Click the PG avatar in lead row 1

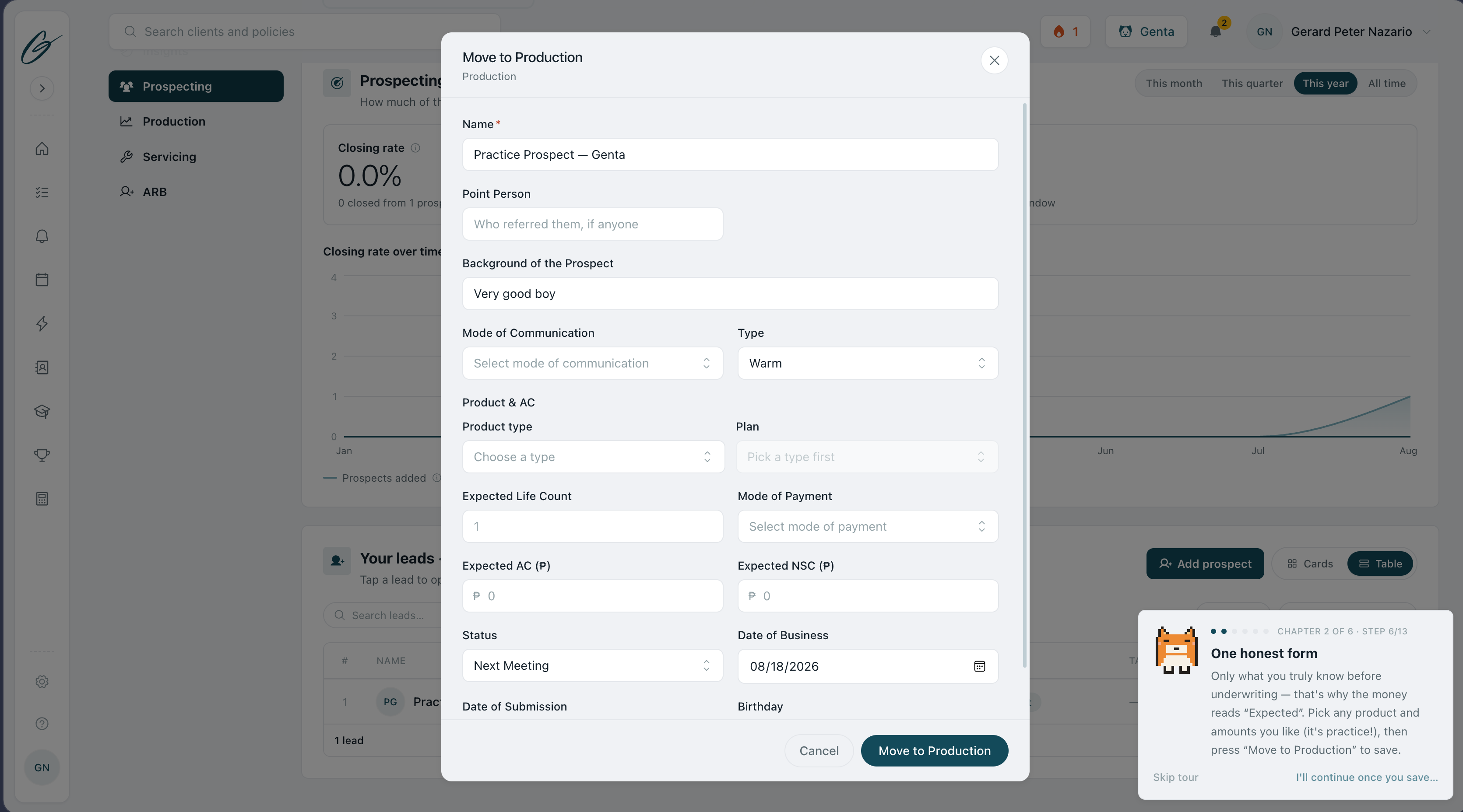[x=390, y=702]
